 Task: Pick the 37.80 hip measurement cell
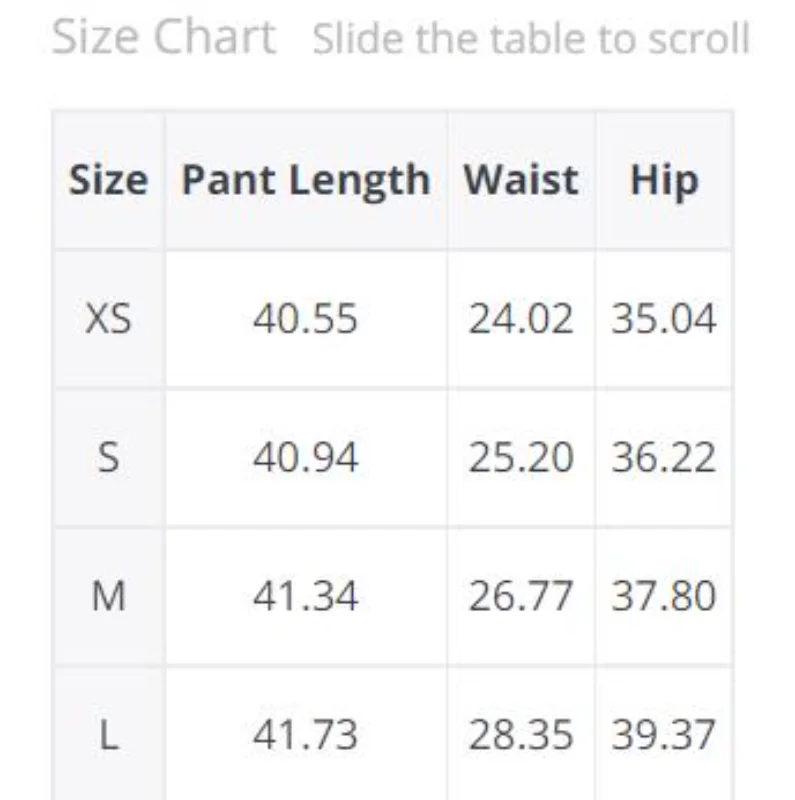(x=664, y=597)
